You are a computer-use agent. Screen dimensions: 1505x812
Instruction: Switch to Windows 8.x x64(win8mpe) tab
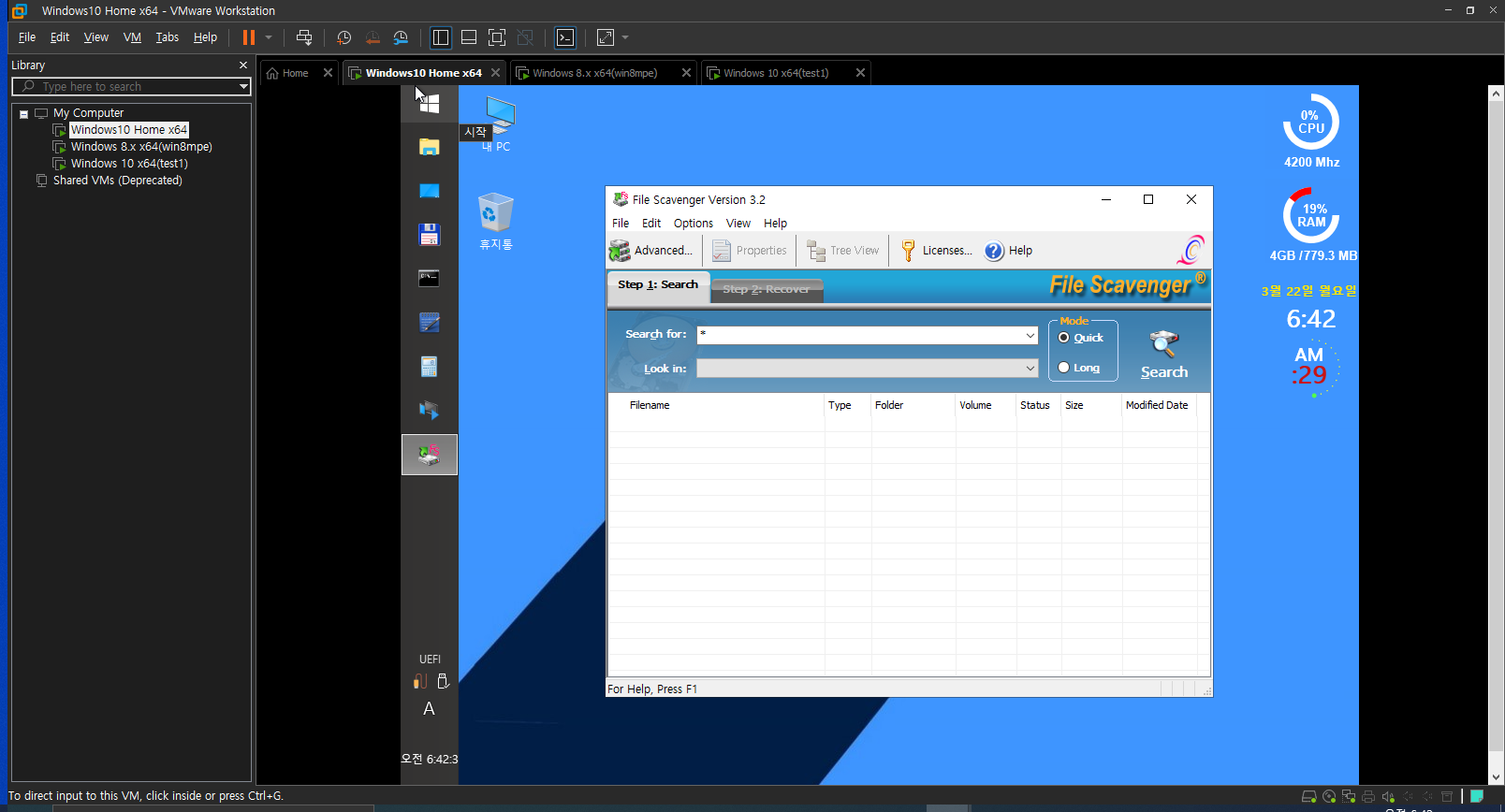[x=595, y=73]
